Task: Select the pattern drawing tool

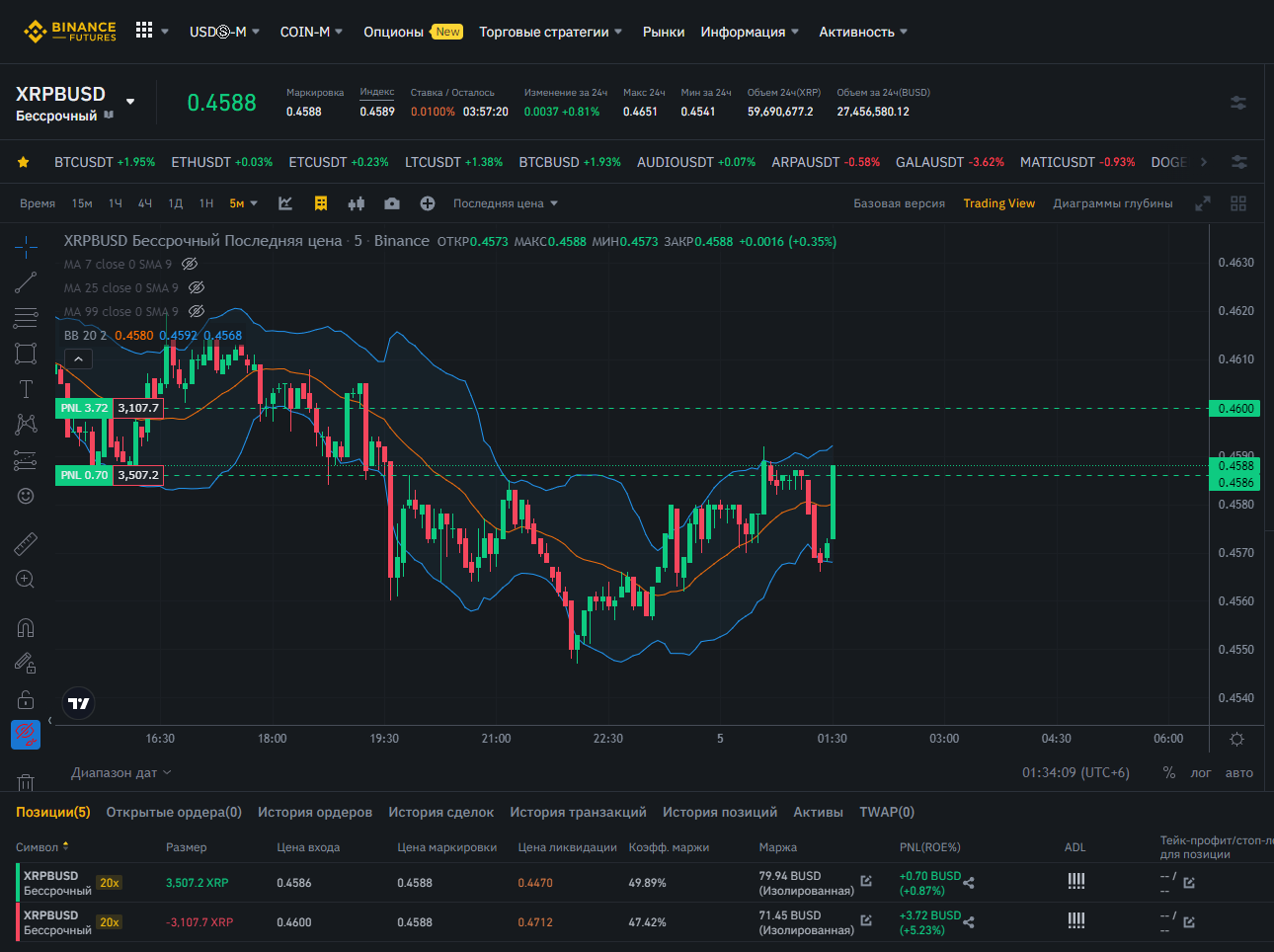Action: pyautogui.click(x=26, y=425)
